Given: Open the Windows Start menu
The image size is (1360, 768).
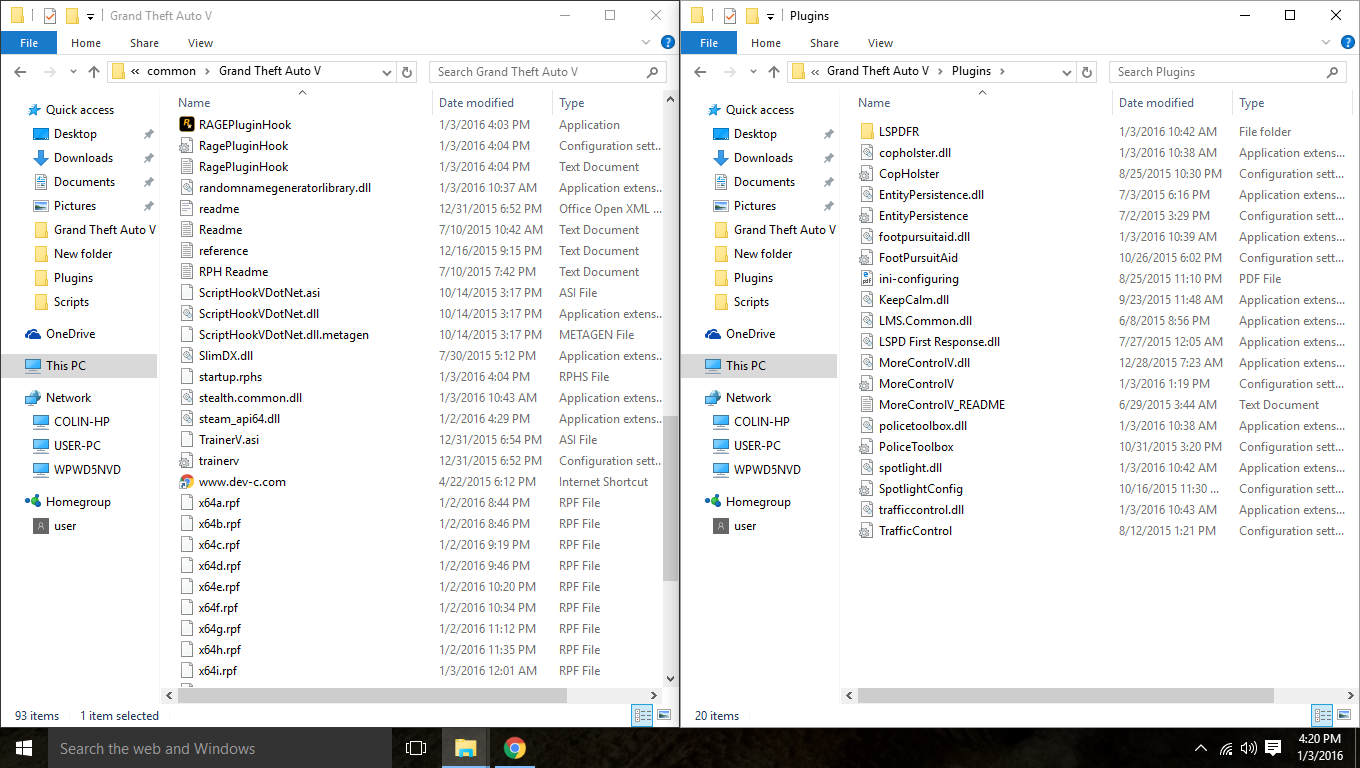Looking at the screenshot, I should tap(24, 748).
